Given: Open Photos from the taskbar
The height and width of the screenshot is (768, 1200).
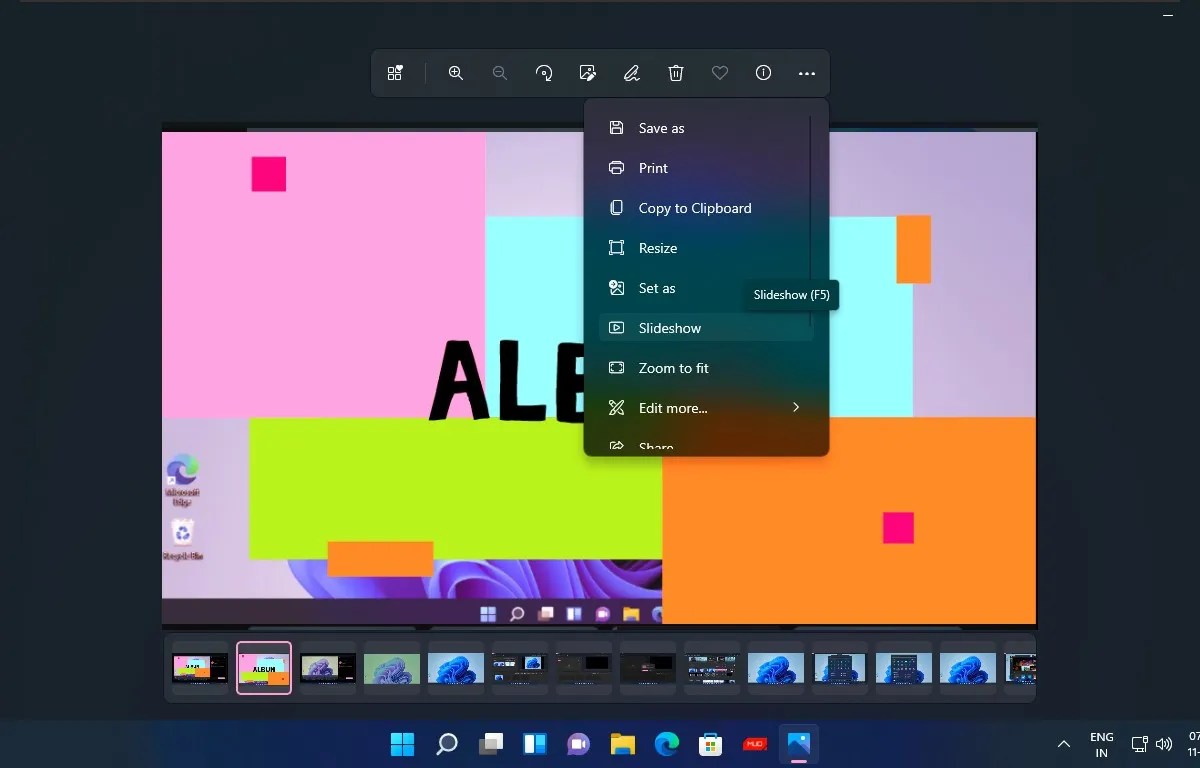Looking at the screenshot, I should coord(798,744).
